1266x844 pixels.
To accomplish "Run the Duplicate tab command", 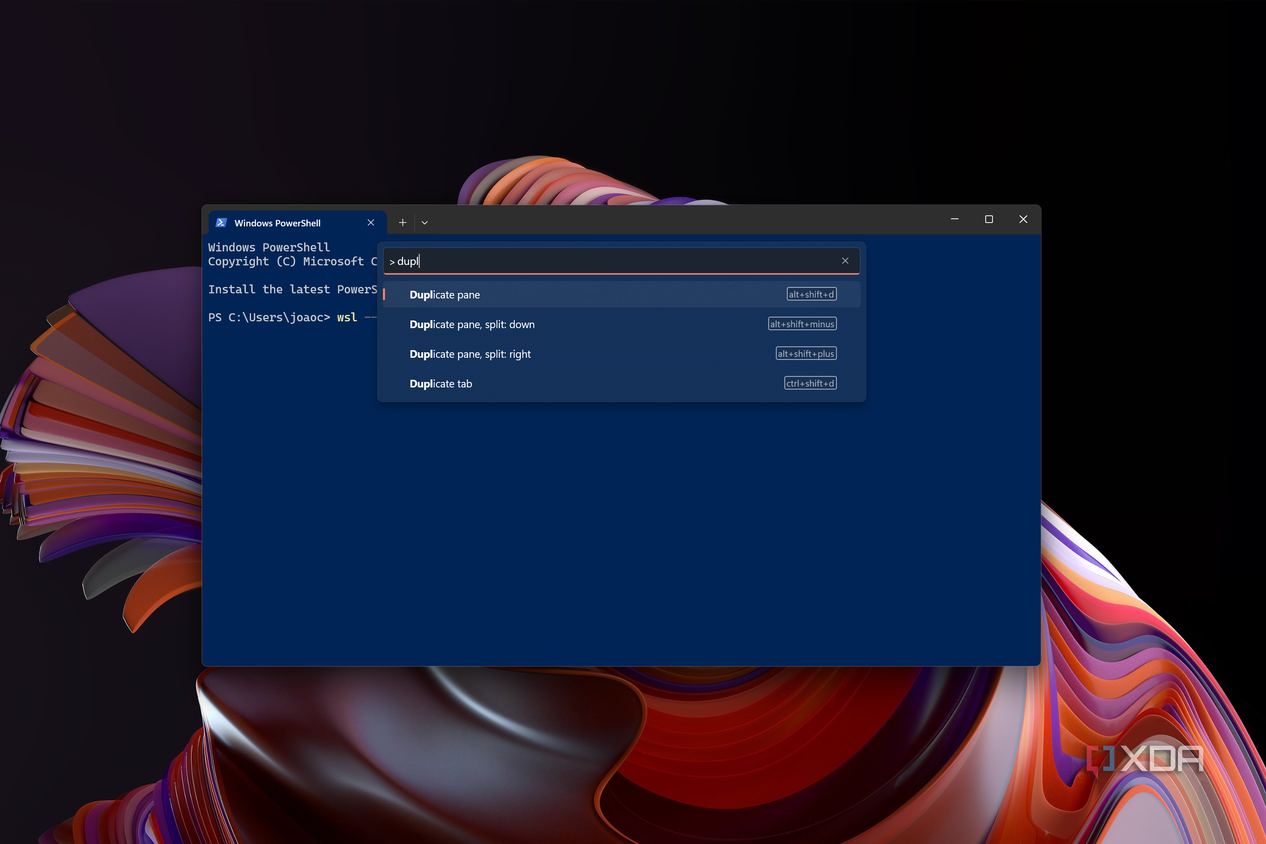I will coord(621,383).
